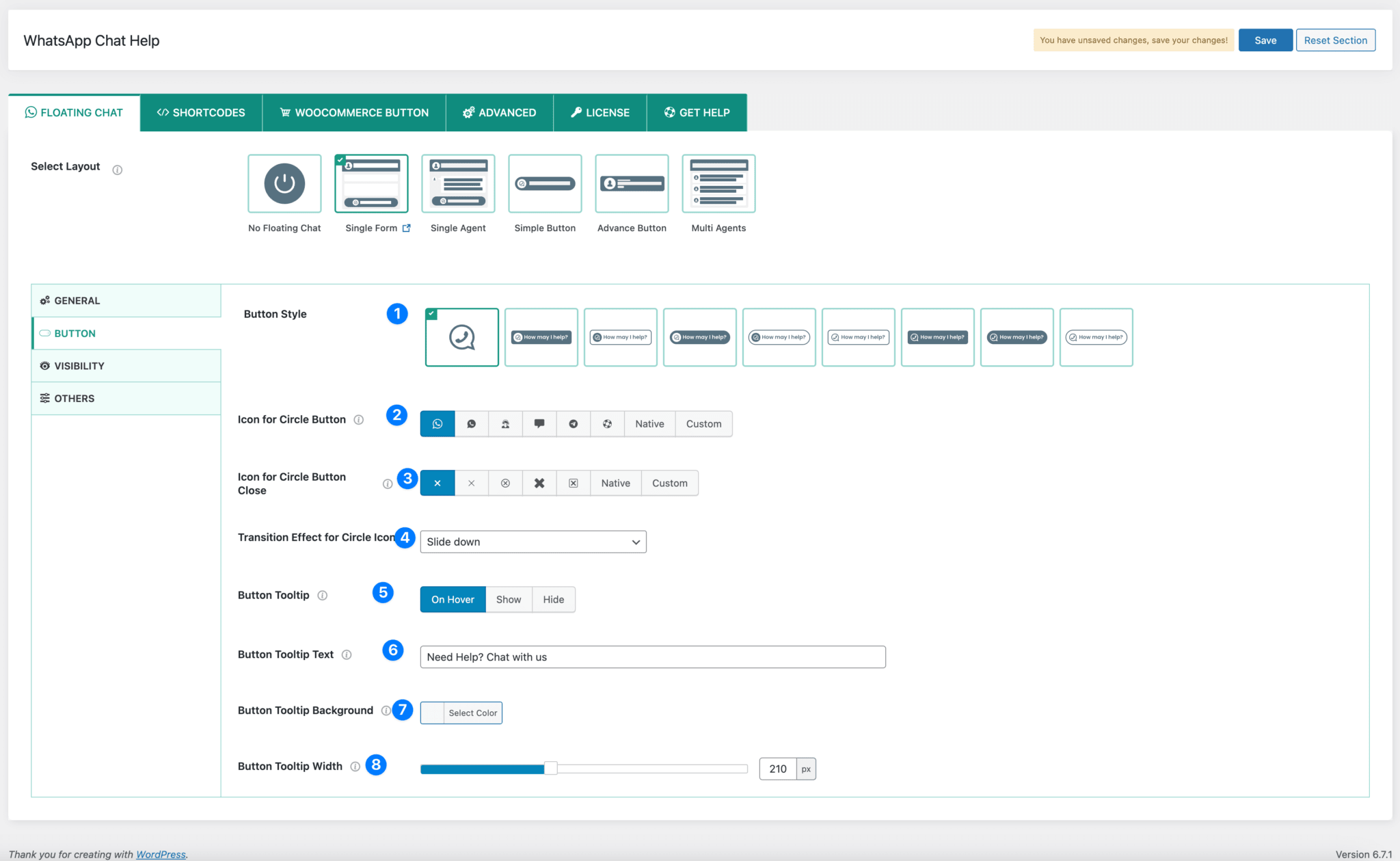Choose Custom for Circle Button Close icon
The height and width of the screenshot is (861, 1400).
coord(670,484)
